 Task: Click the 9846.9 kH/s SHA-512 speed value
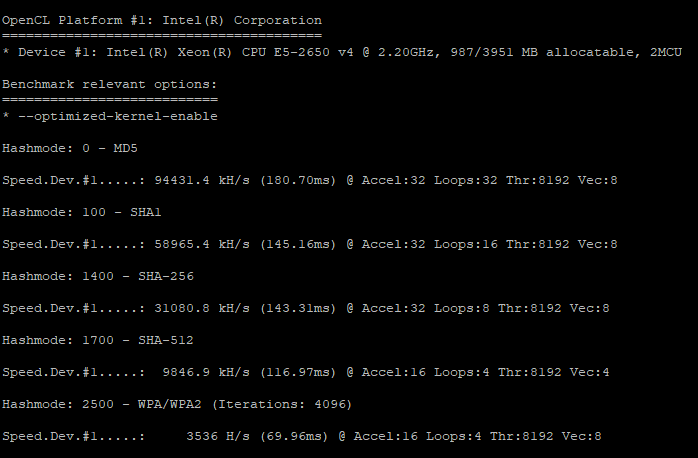[x=206, y=373]
